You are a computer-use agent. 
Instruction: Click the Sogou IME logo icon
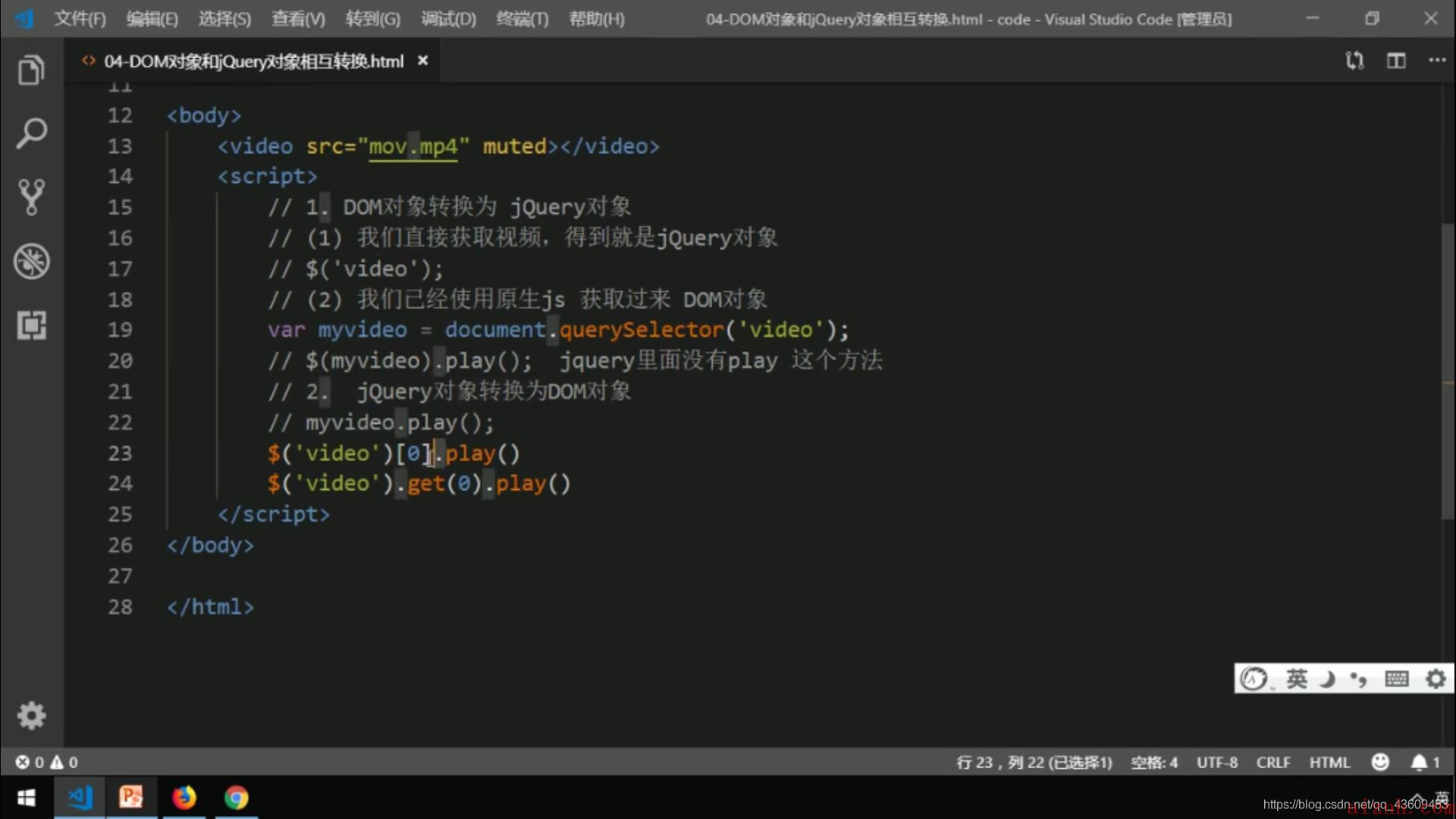click(1254, 678)
